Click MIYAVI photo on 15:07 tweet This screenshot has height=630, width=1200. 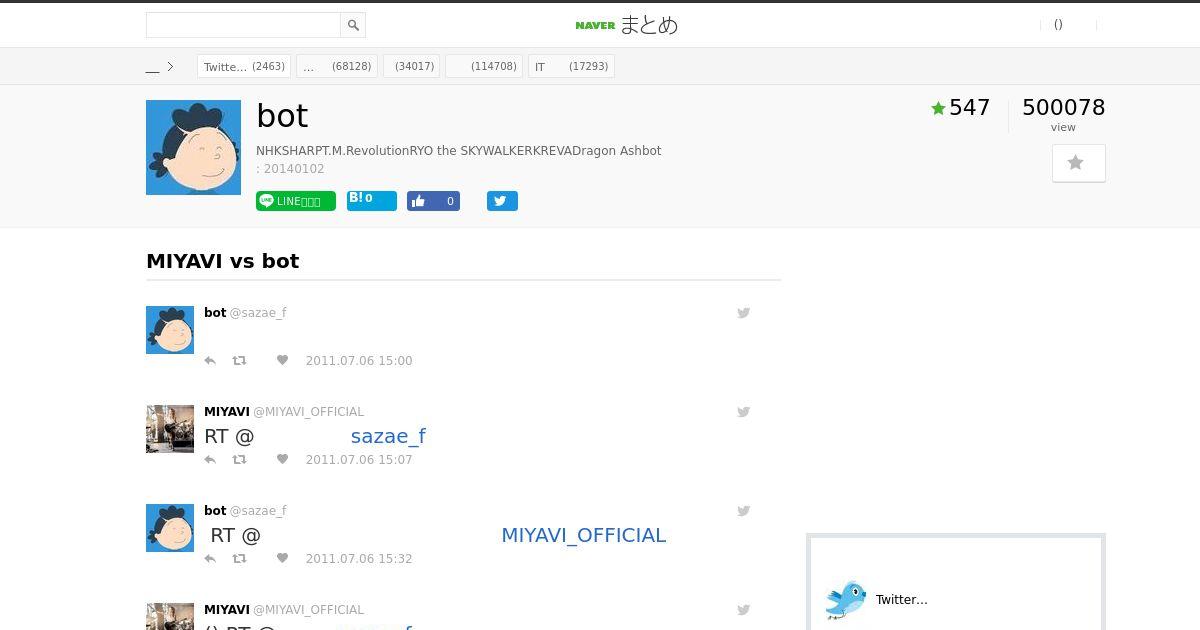coord(170,429)
